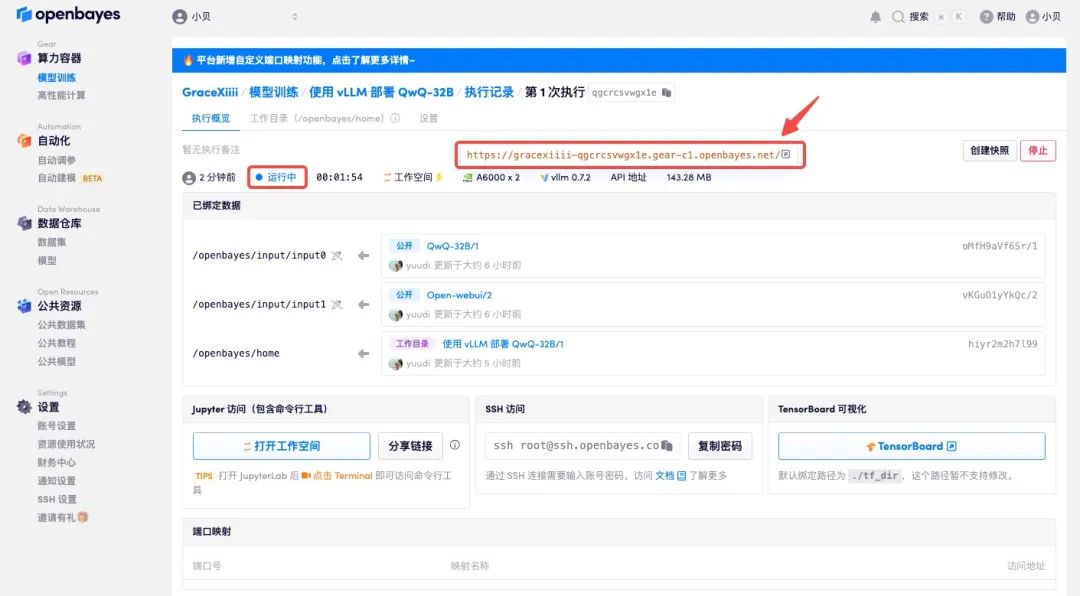1080x596 pixels.
Task: Click the 143.28 MB storage value
Action: 689,178
